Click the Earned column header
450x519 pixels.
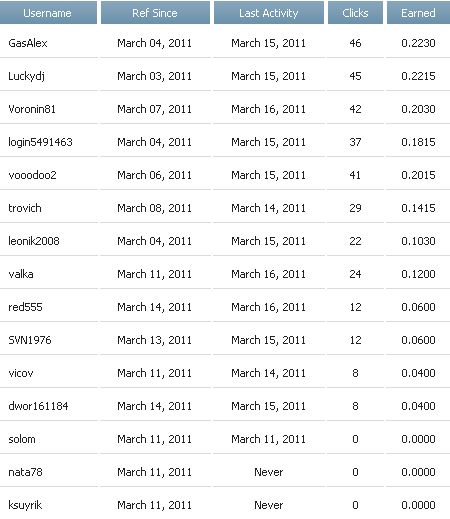coord(418,13)
